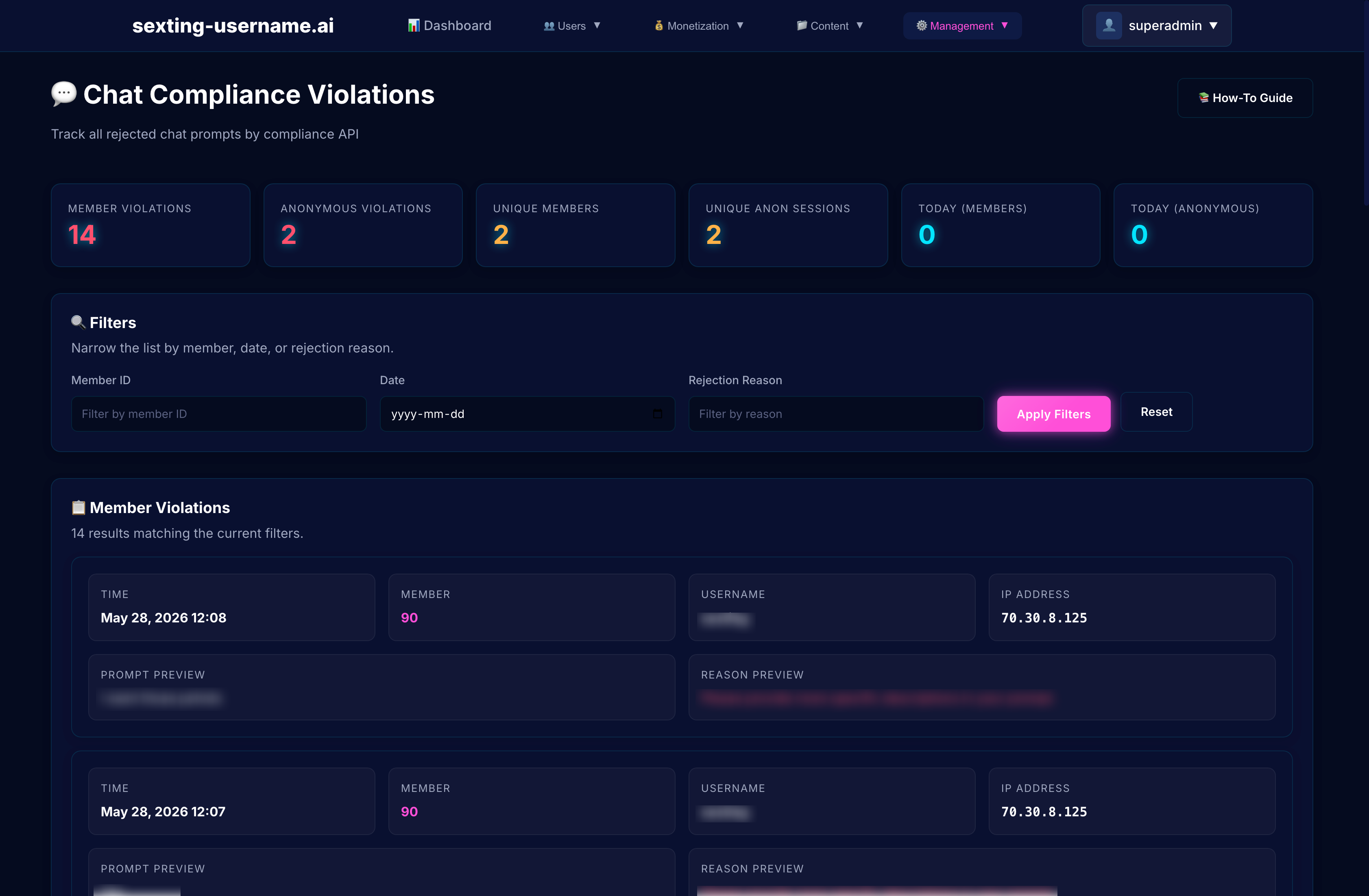Open the superadmin account menu
The width and height of the screenshot is (1369, 896).
1157,26
